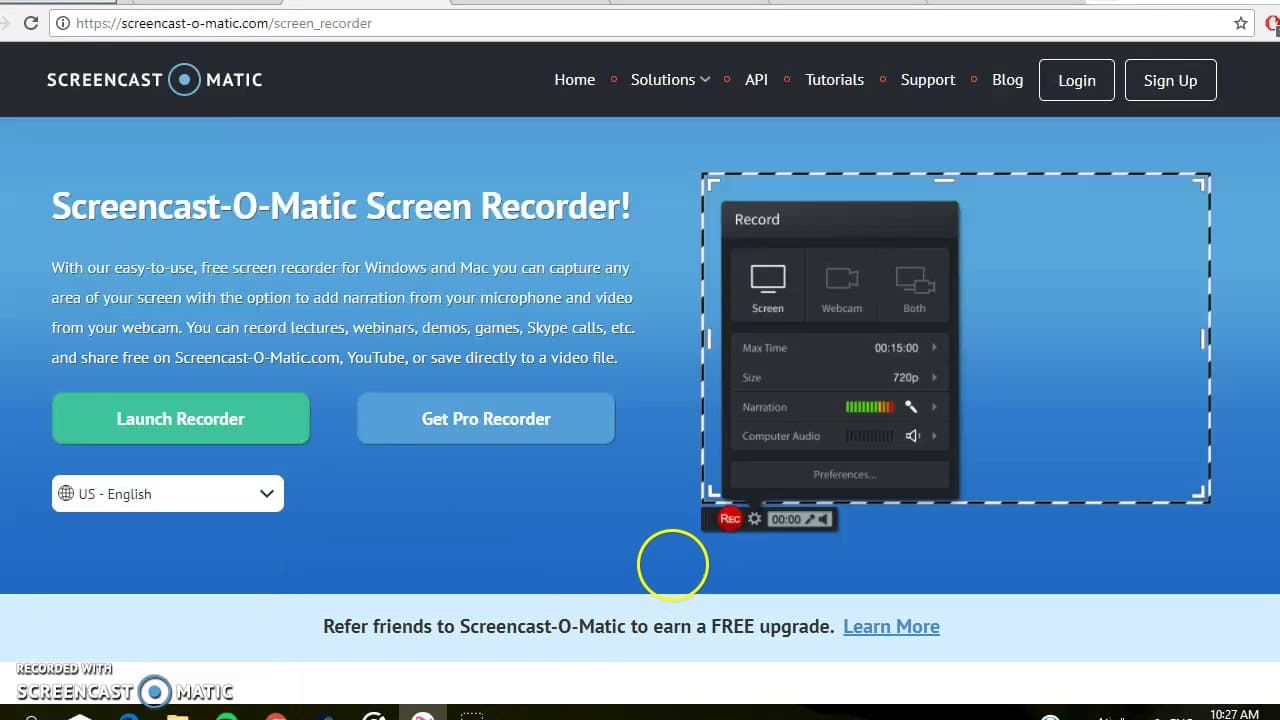Open the US - English language dropdown
Image resolution: width=1280 pixels, height=720 pixels.
pos(168,493)
